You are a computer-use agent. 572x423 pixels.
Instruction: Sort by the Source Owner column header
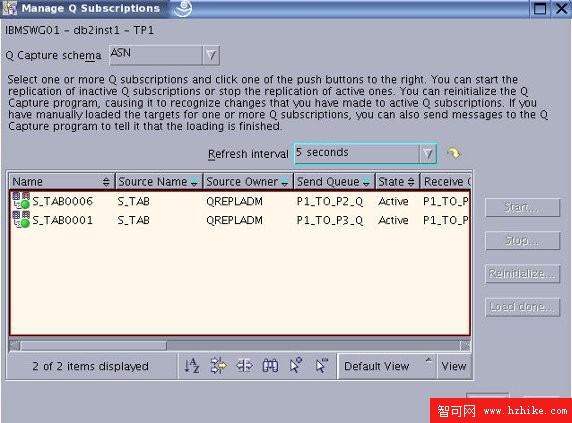tap(248, 181)
